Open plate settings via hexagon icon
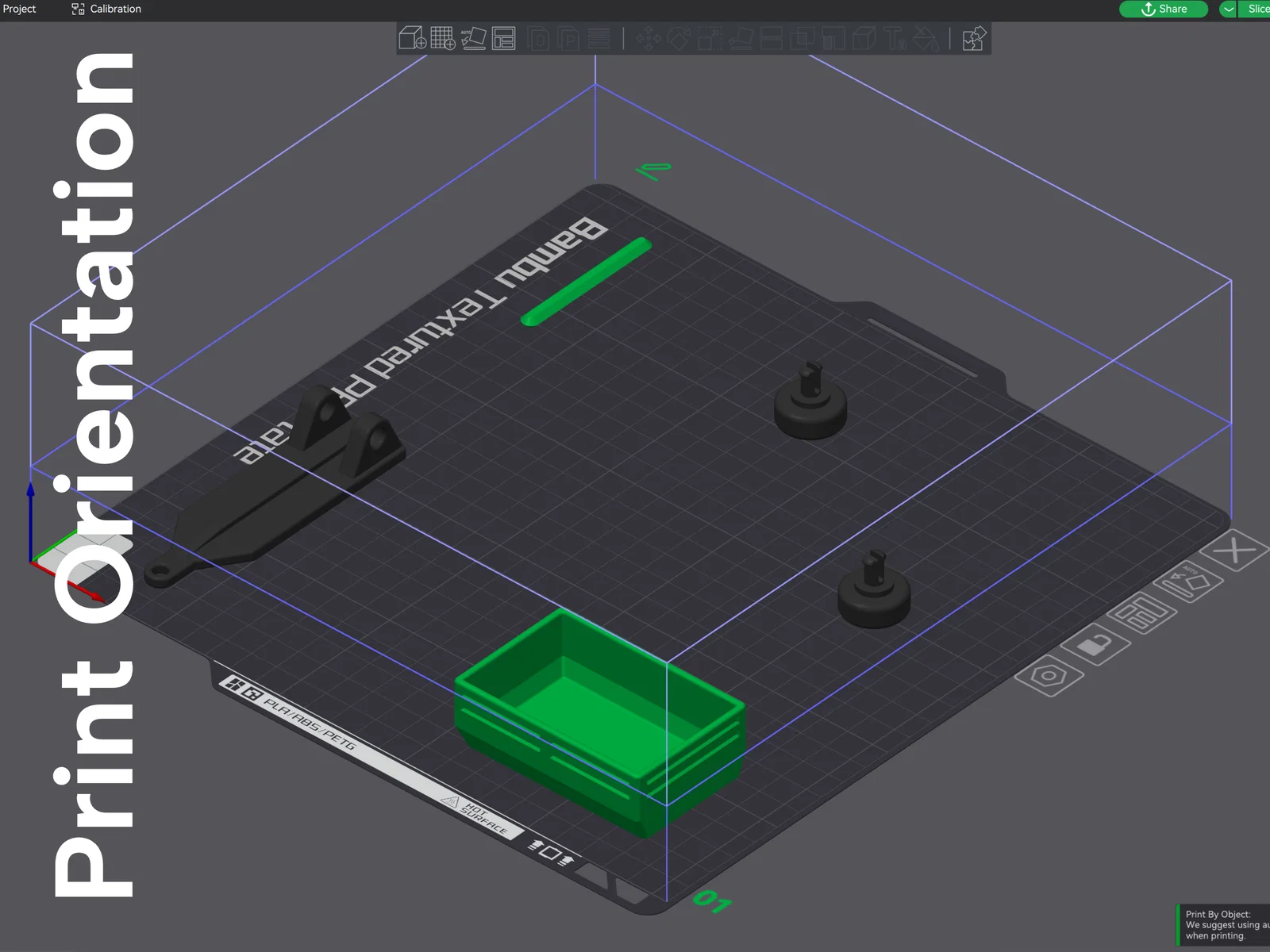The image size is (1270, 952). click(1049, 676)
